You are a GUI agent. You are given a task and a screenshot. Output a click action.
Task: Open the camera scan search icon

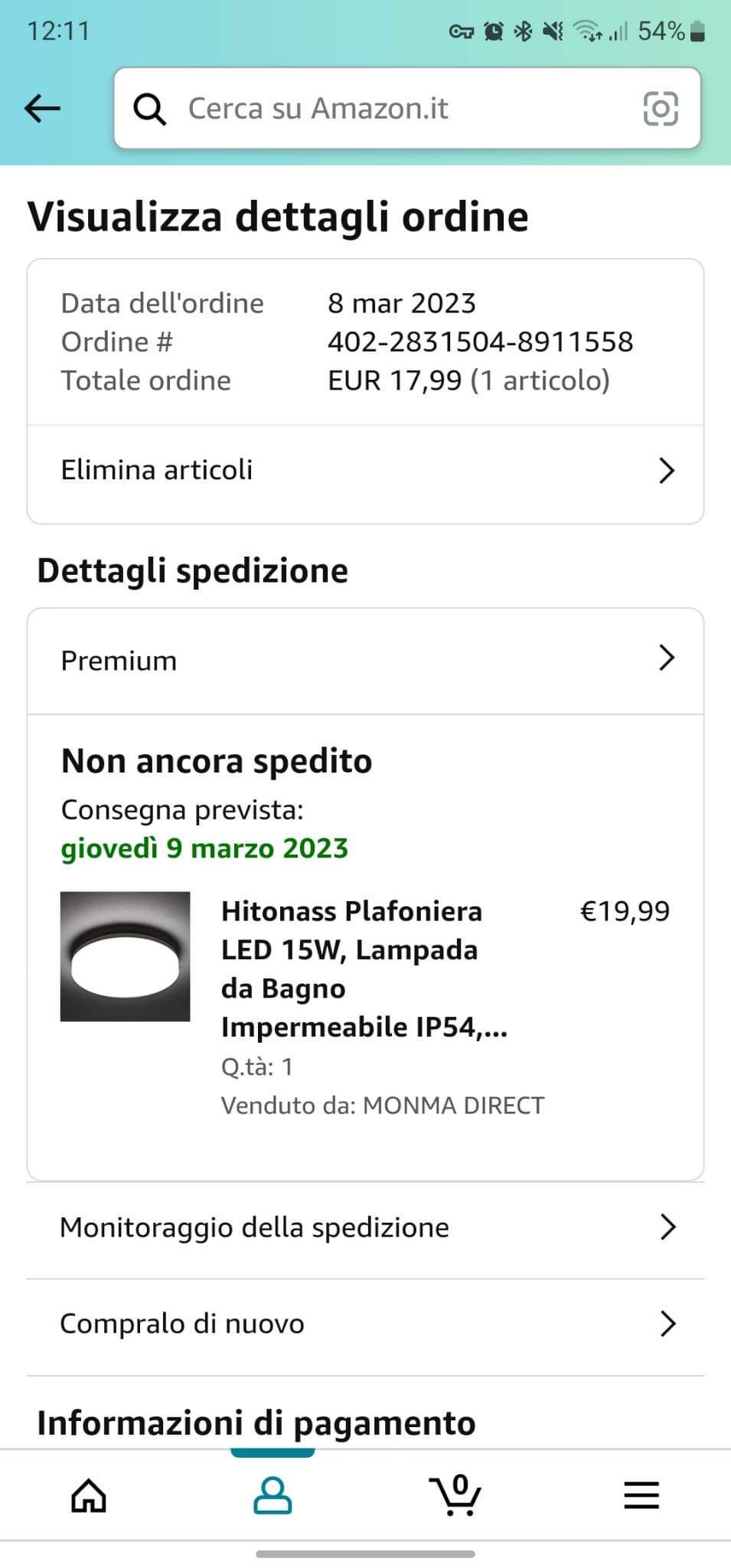click(x=661, y=108)
